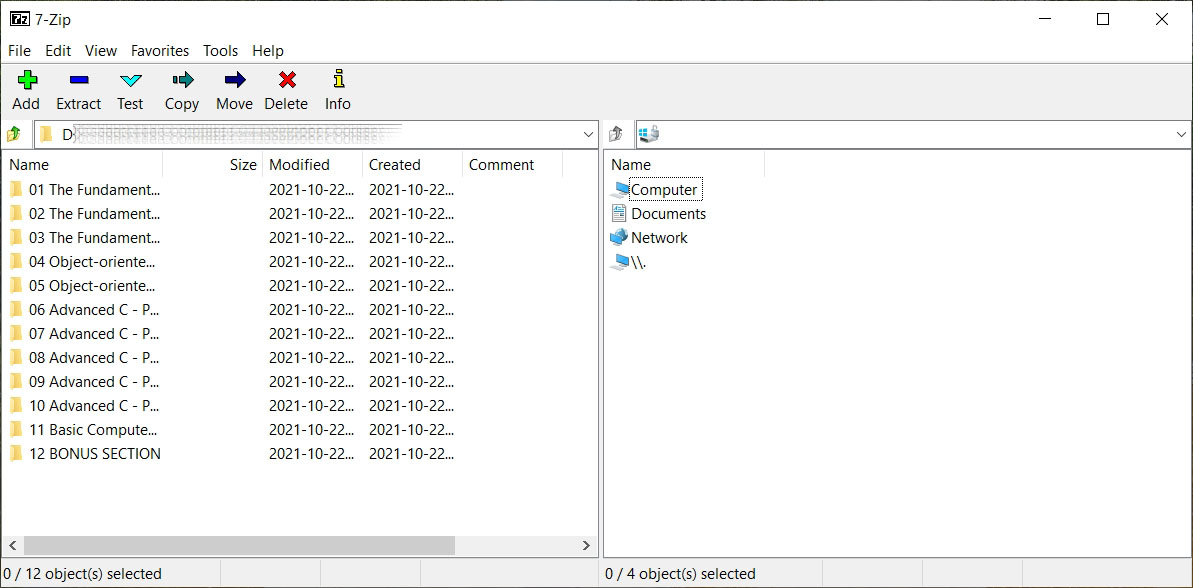Viewport: 1193px width, 588px height.
Task: Click the right panel up-folder icon
Action: pyautogui.click(x=617, y=134)
